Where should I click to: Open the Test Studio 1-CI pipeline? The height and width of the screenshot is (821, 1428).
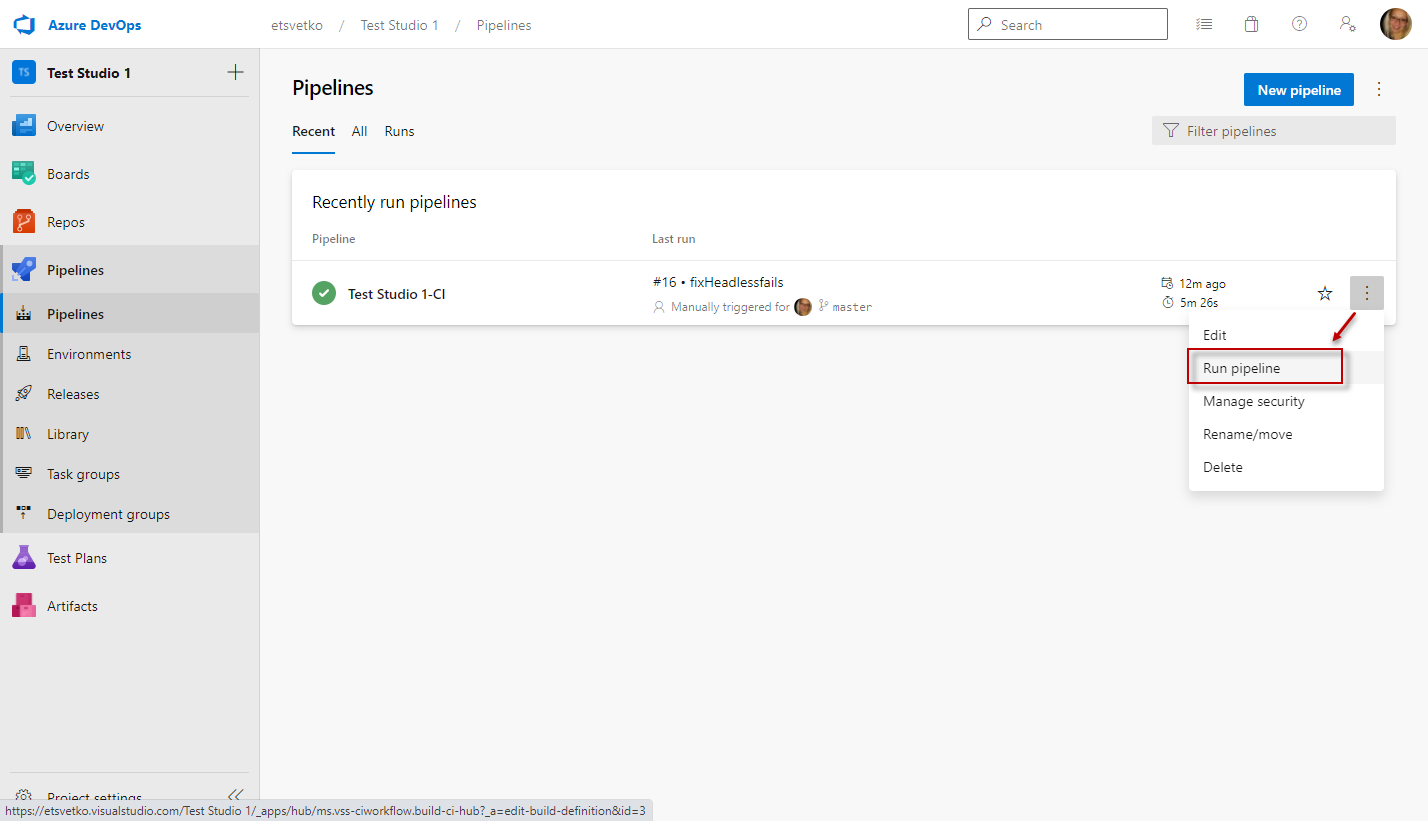pos(397,294)
